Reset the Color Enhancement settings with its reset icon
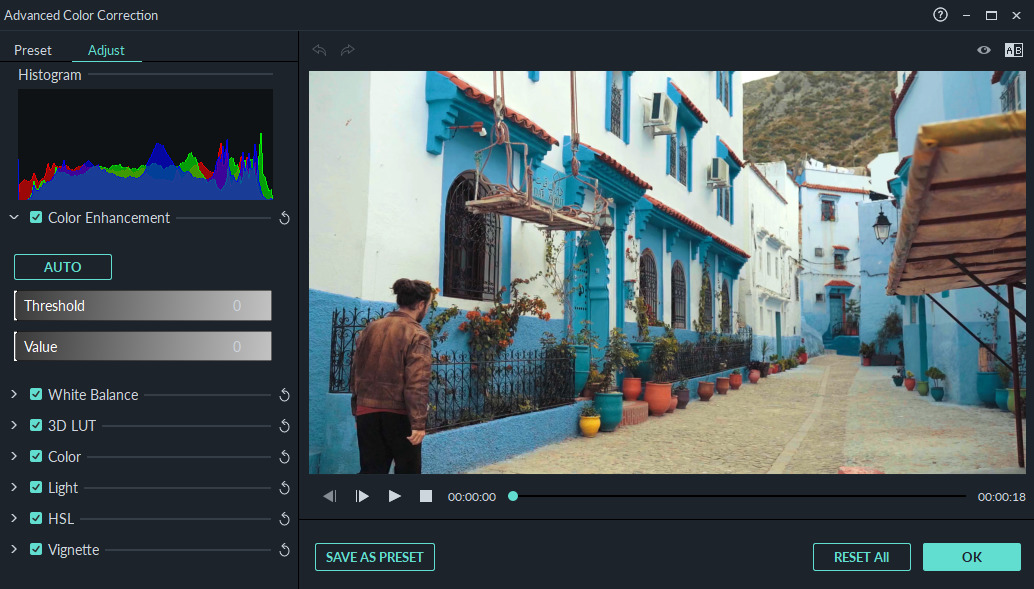Screen dimensions: 1034x589 pos(284,217)
